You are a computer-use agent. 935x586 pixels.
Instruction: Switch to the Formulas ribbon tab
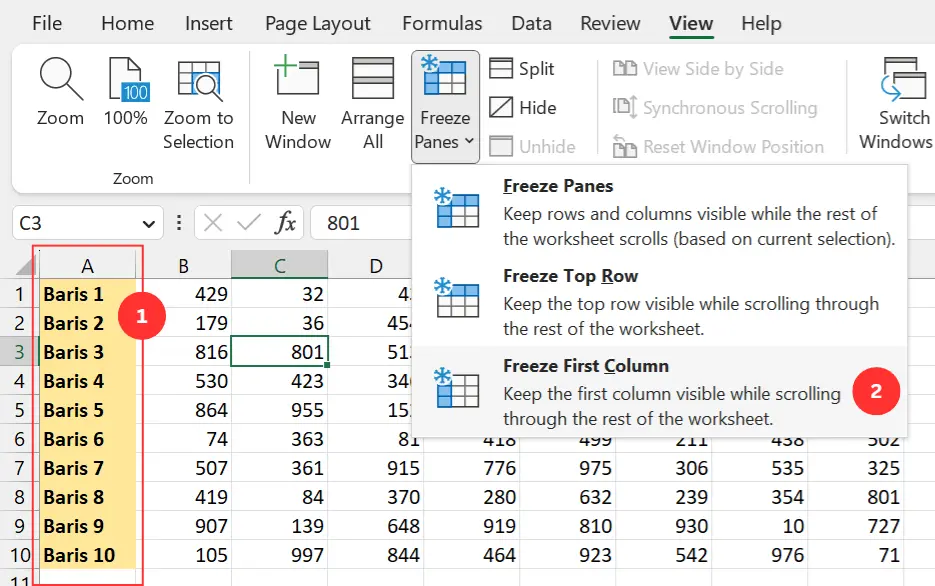click(441, 23)
